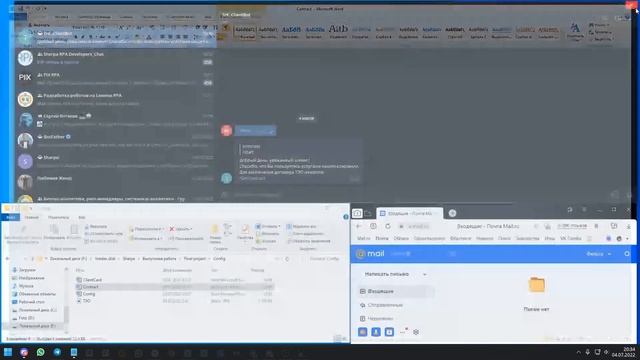Click the microphone icon in system tray
Screen dimensions: 640x360
[x=587, y=352]
